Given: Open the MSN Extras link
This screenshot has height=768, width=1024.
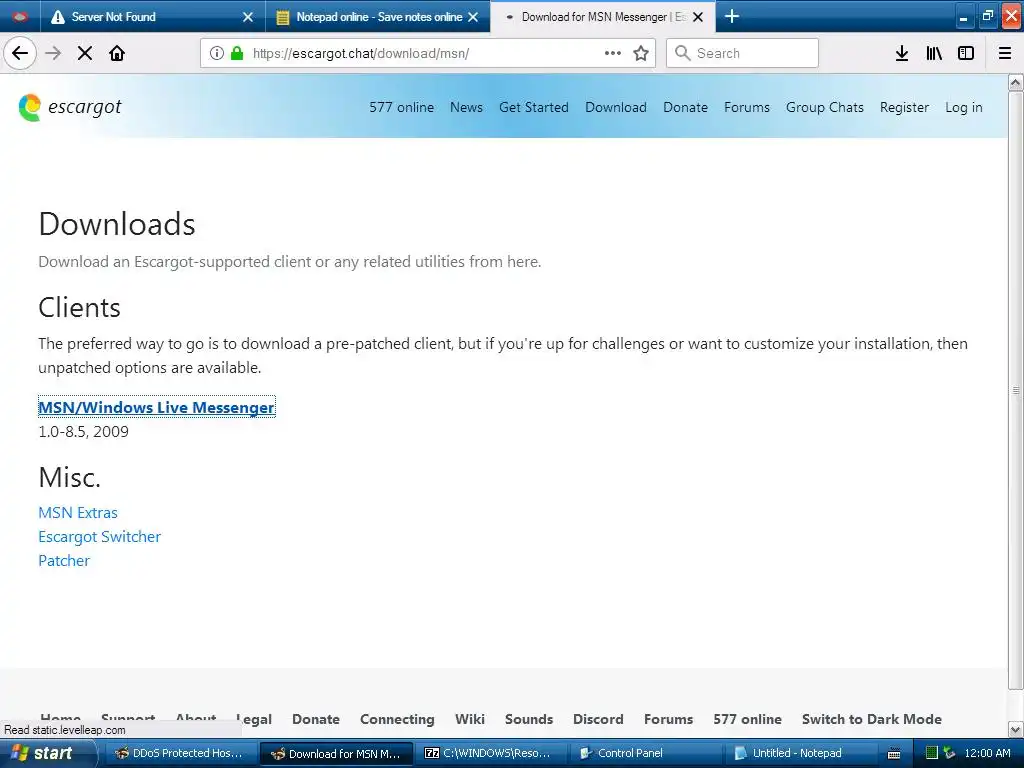Looking at the screenshot, I should click(x=78, y=513).
